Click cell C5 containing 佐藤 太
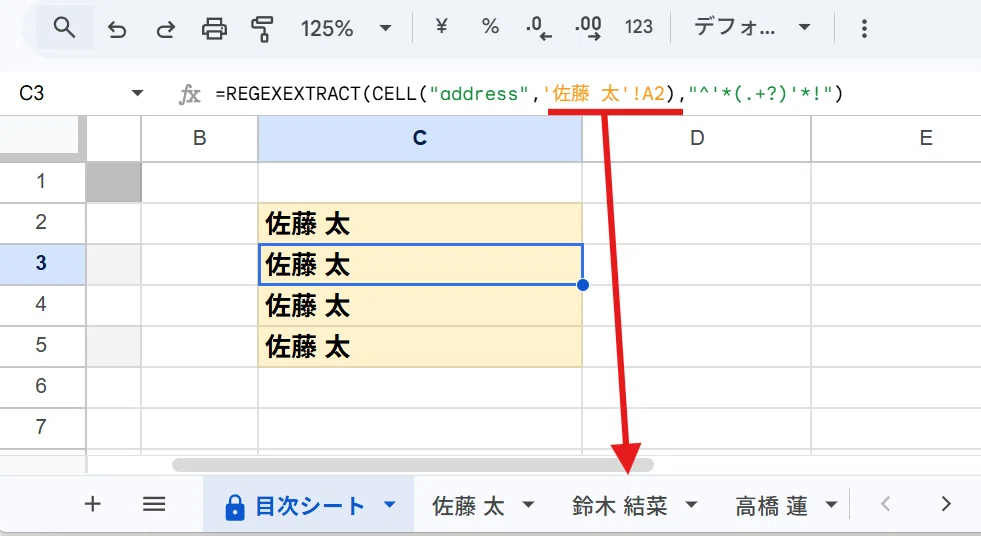Image resolution: width=981 pixels, height=536 pixels. tap(420, 346)
